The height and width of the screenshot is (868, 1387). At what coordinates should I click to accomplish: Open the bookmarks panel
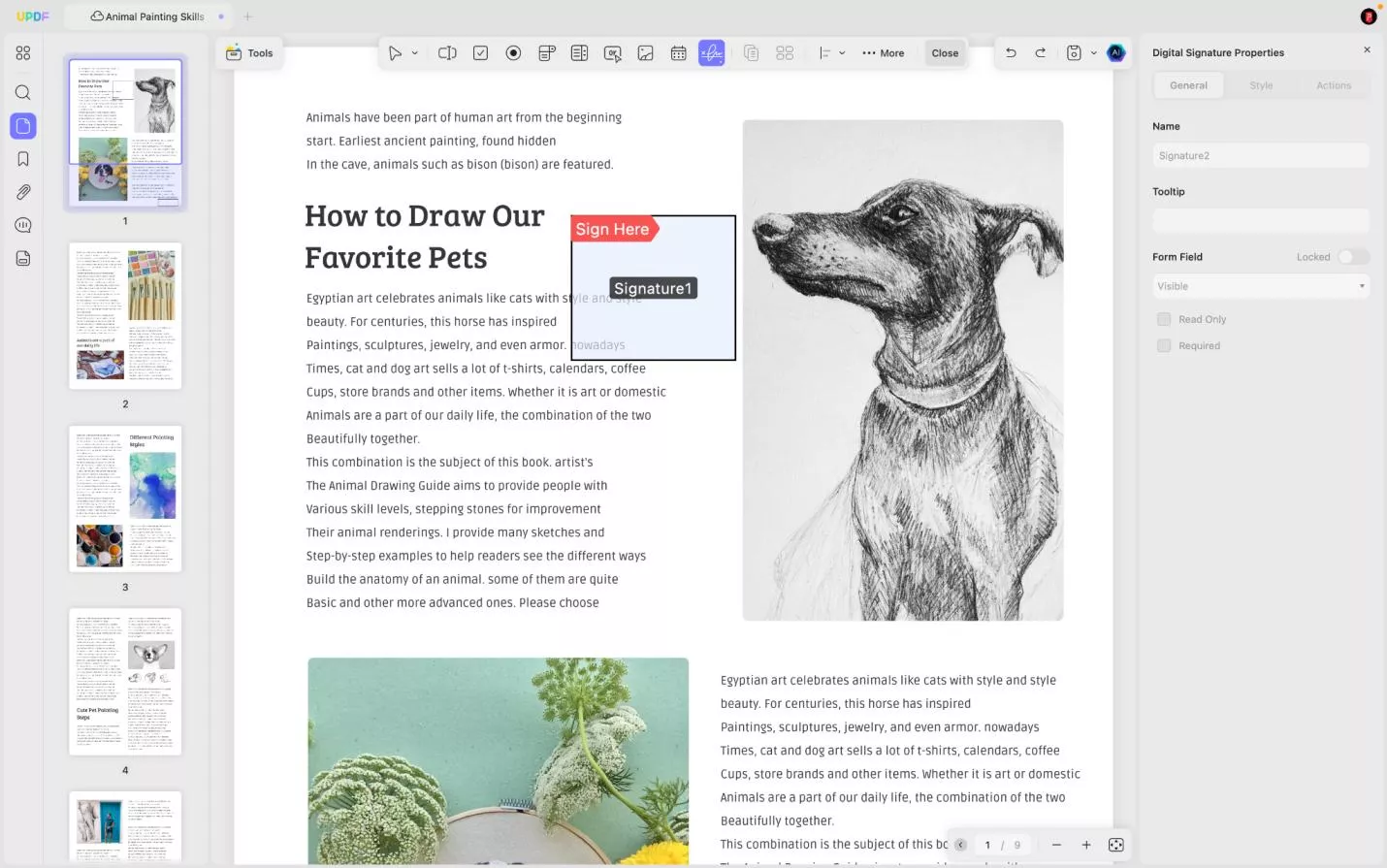pos(23,159)
